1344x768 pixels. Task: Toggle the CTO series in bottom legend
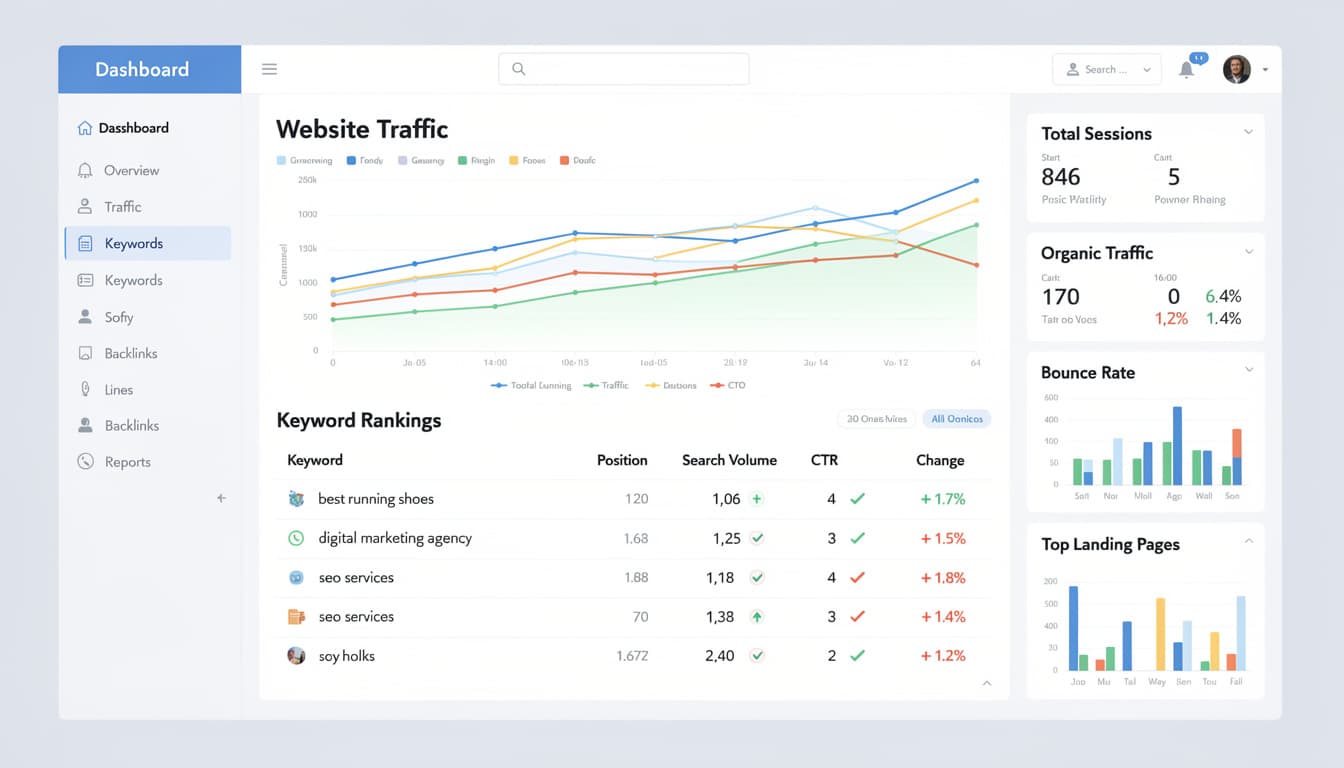(727, 385)
